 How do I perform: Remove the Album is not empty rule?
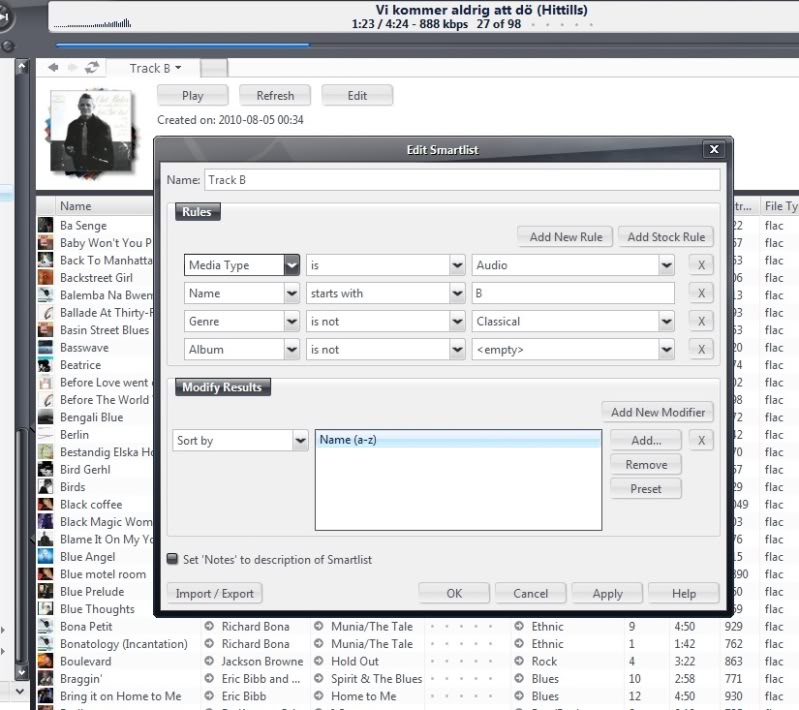[x=701, y=349]
